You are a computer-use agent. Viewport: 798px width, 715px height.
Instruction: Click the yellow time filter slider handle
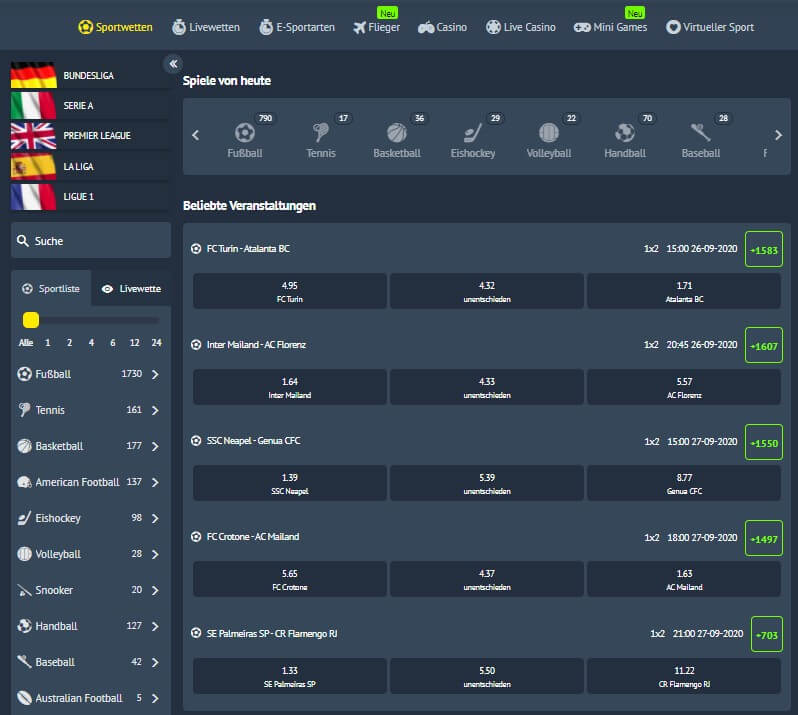[x=31, y=320]
